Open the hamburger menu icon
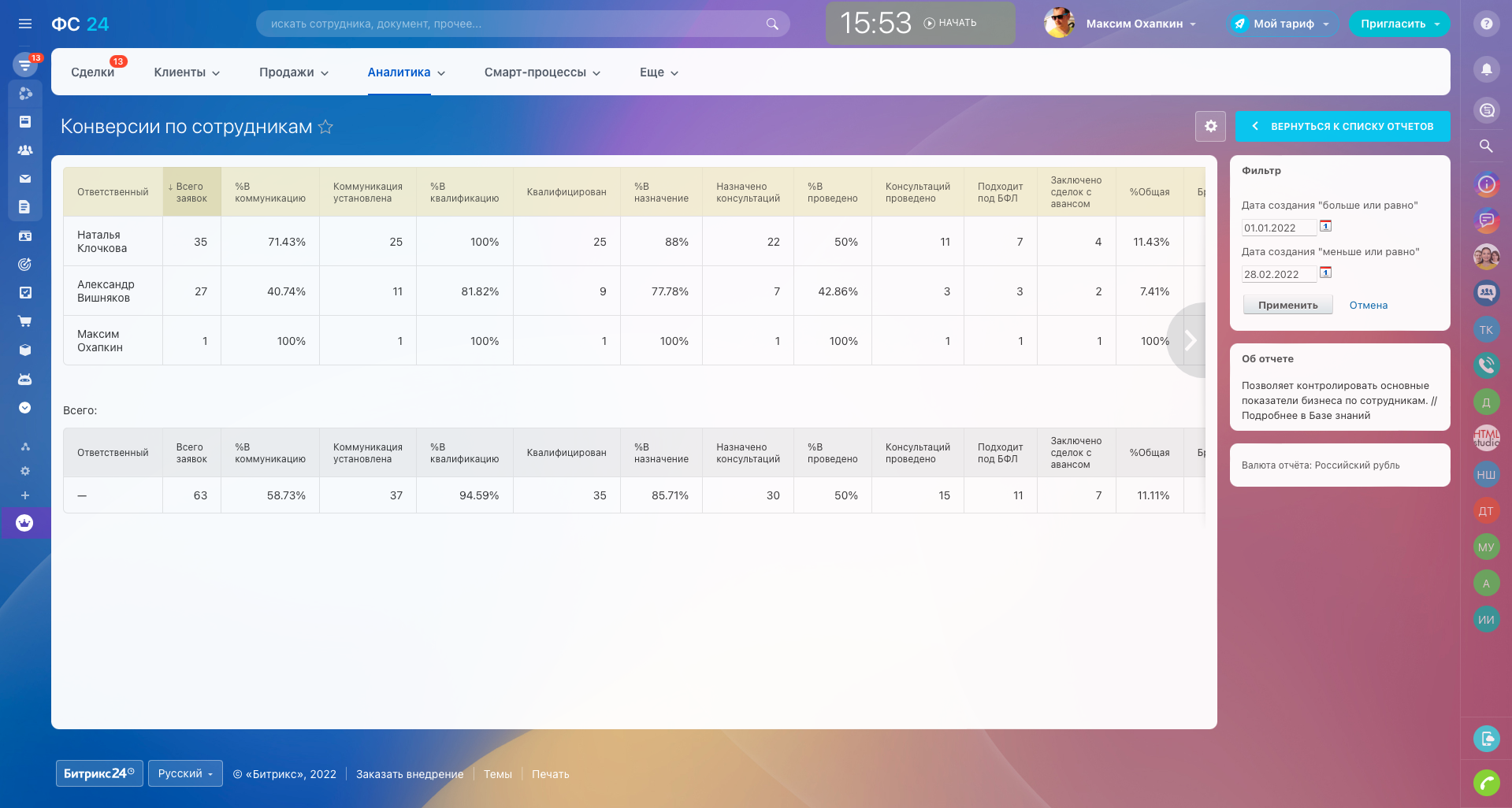The image size is (1512, 808). [x=25, y=24]
